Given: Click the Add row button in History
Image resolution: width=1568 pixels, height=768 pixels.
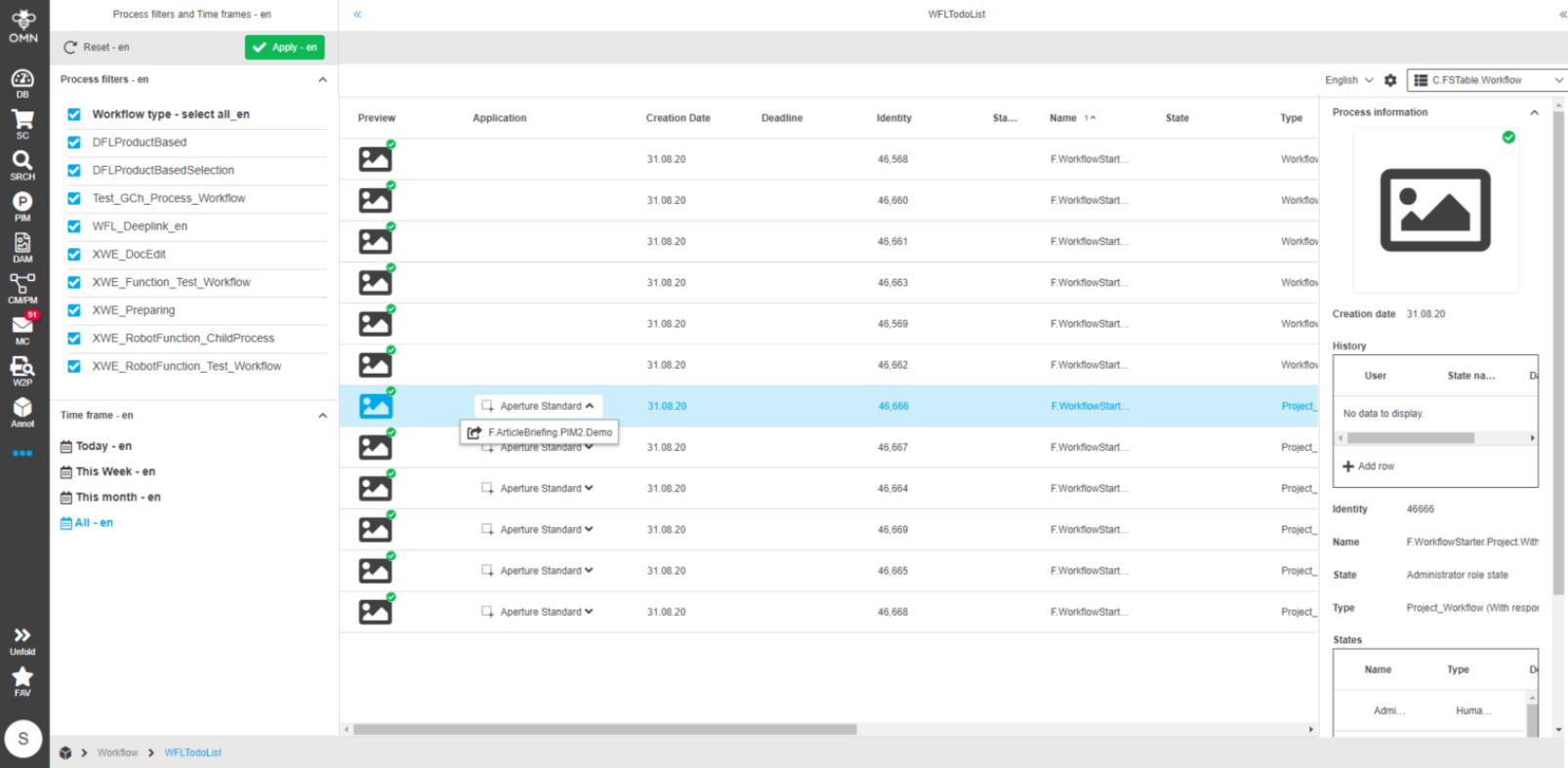Looking at the screenshot, I should pyautogui.click(x=1369, y=466).
